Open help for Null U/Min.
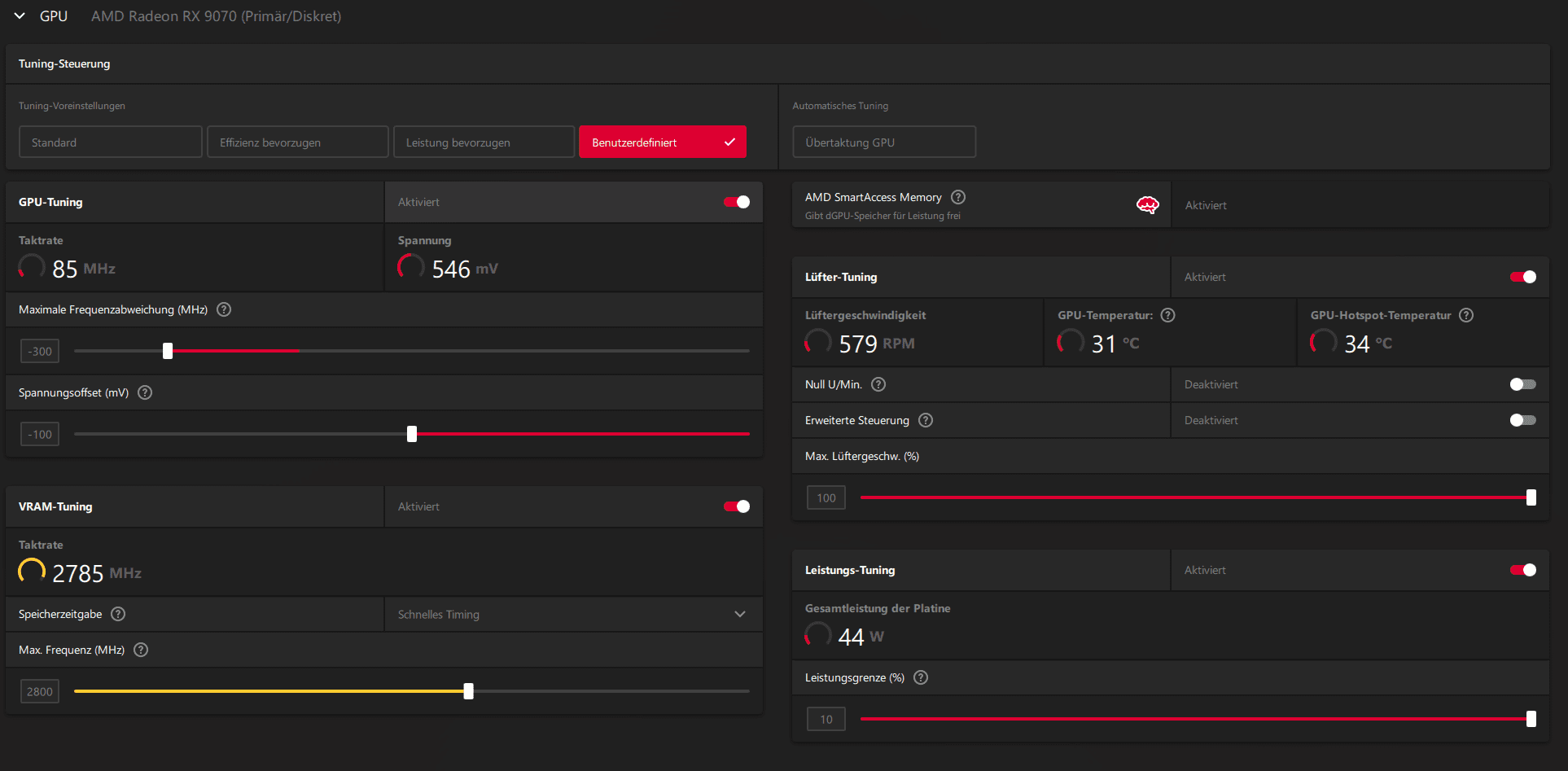This screenshot has height=771, width=1568. [878, 384]
